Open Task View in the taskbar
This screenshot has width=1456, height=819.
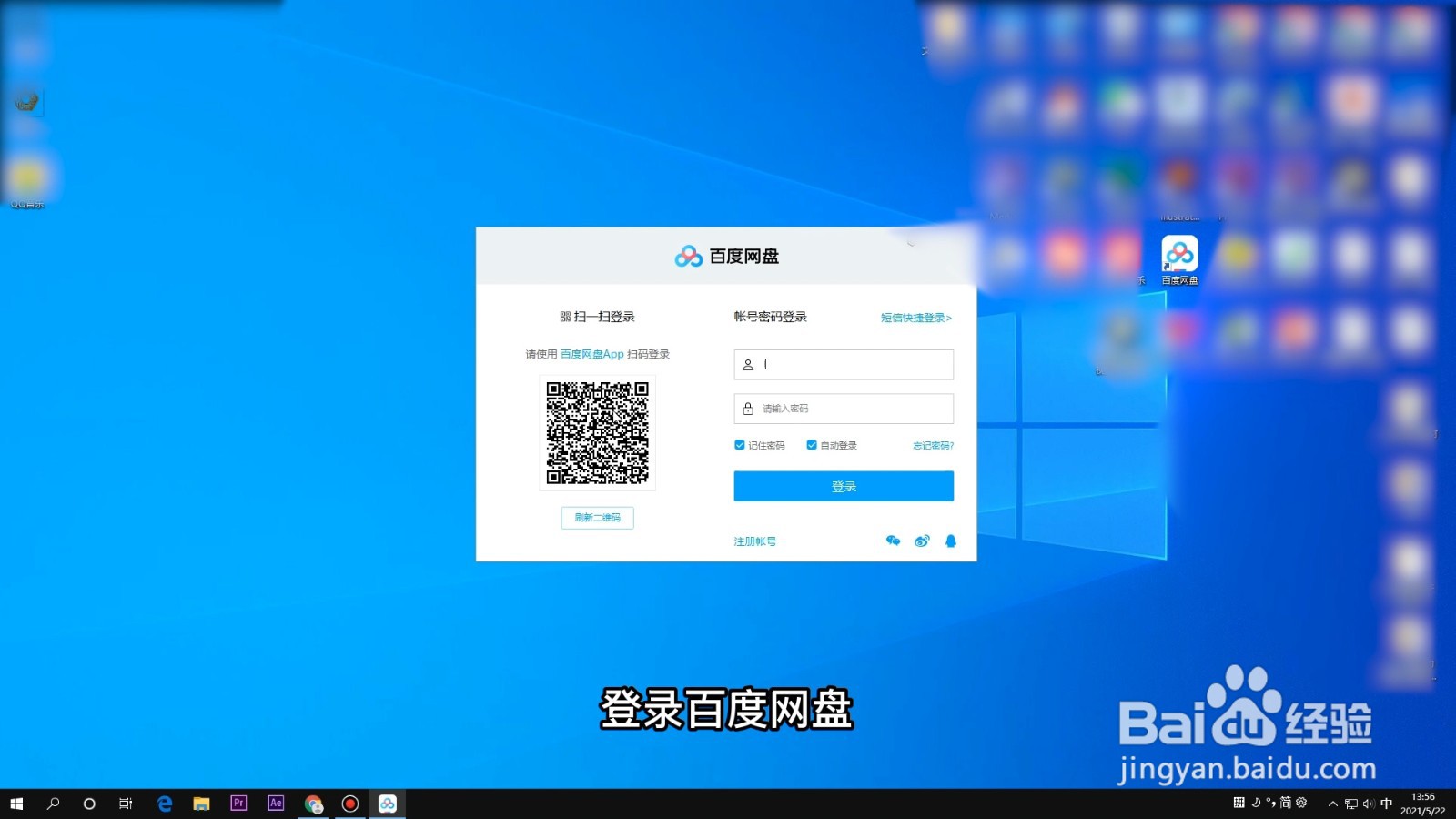pyautogui.click(x=126, y=804)
